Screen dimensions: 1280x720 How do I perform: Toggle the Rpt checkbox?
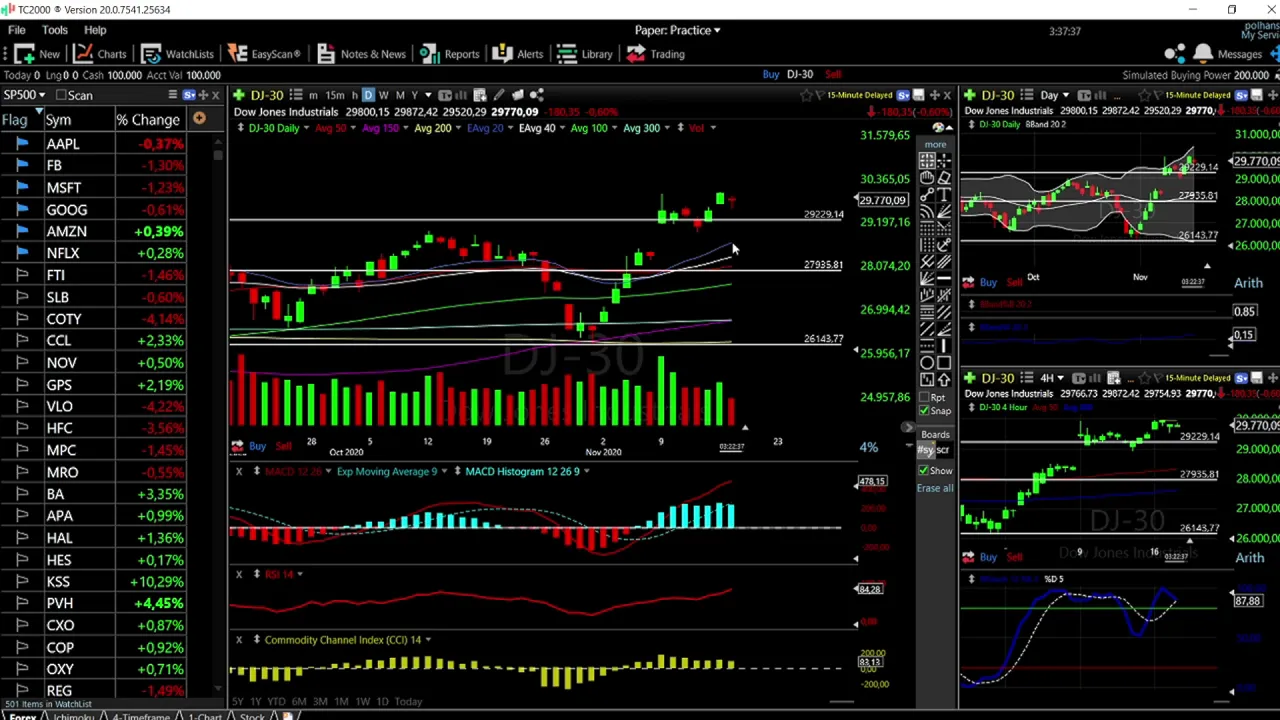click(924, 397)
